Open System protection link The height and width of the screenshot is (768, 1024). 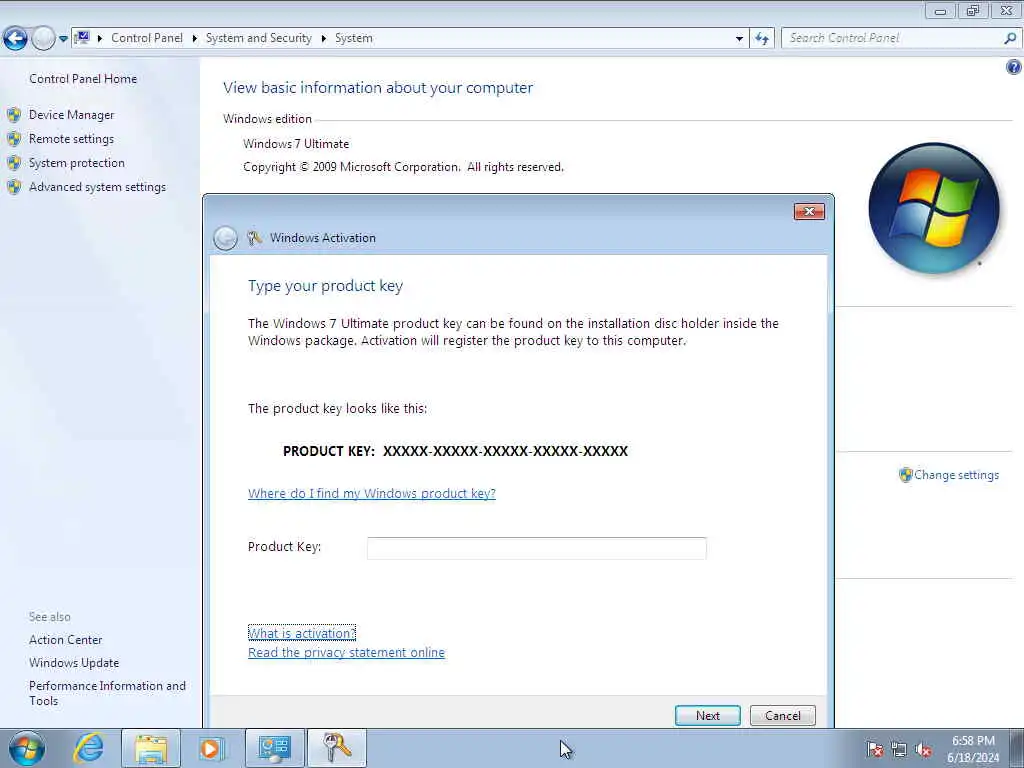(x=76, y=163)
